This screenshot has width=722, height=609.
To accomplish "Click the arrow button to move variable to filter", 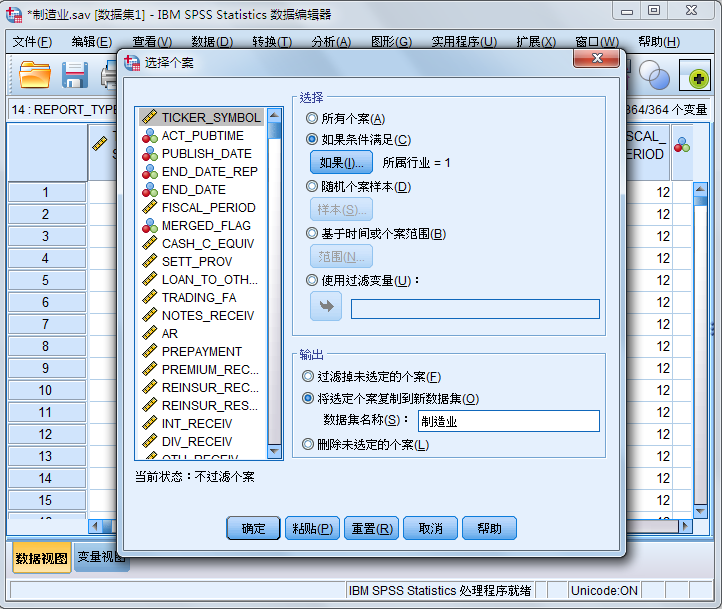I will 326,306.
